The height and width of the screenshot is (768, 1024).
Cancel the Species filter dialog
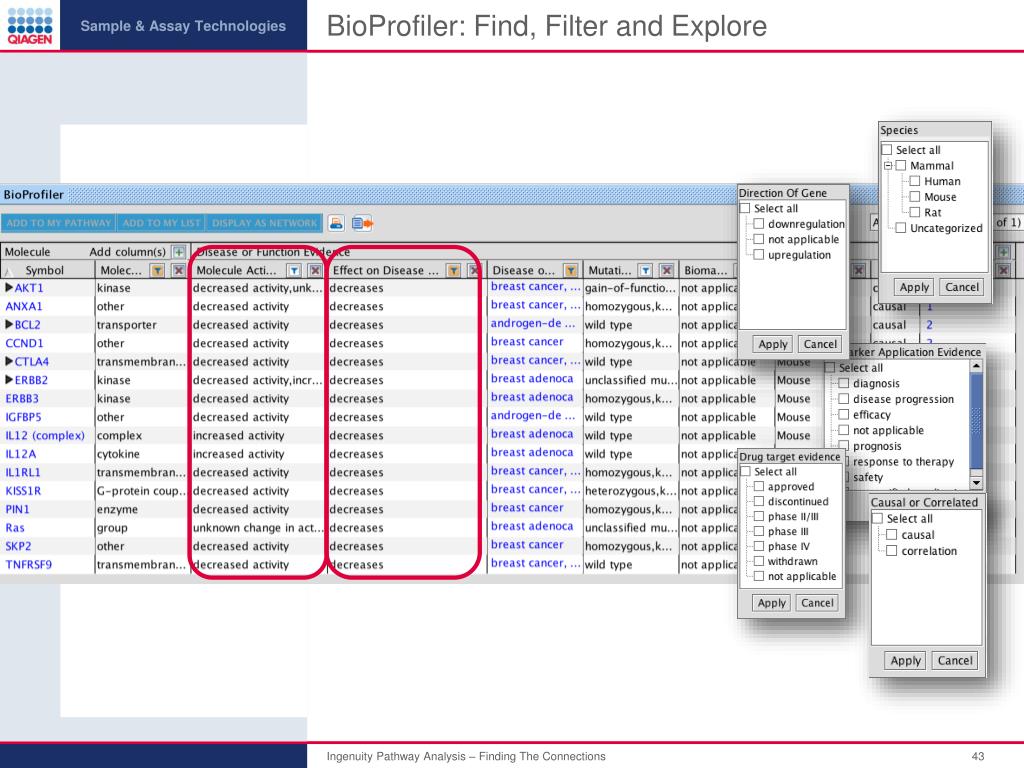coord(962,287)
